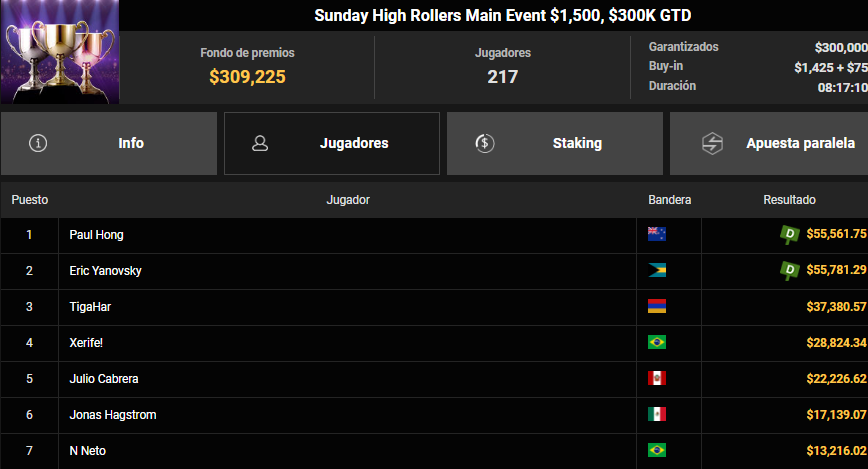Open the Apuesta paralela tab
Viewport: 868px width, 469px height.
point(769,143)
